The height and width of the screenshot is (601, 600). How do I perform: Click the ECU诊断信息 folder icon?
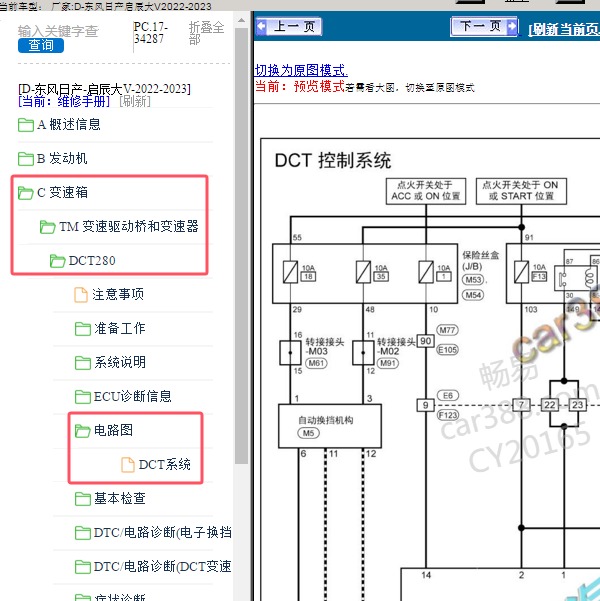[82, 396]
